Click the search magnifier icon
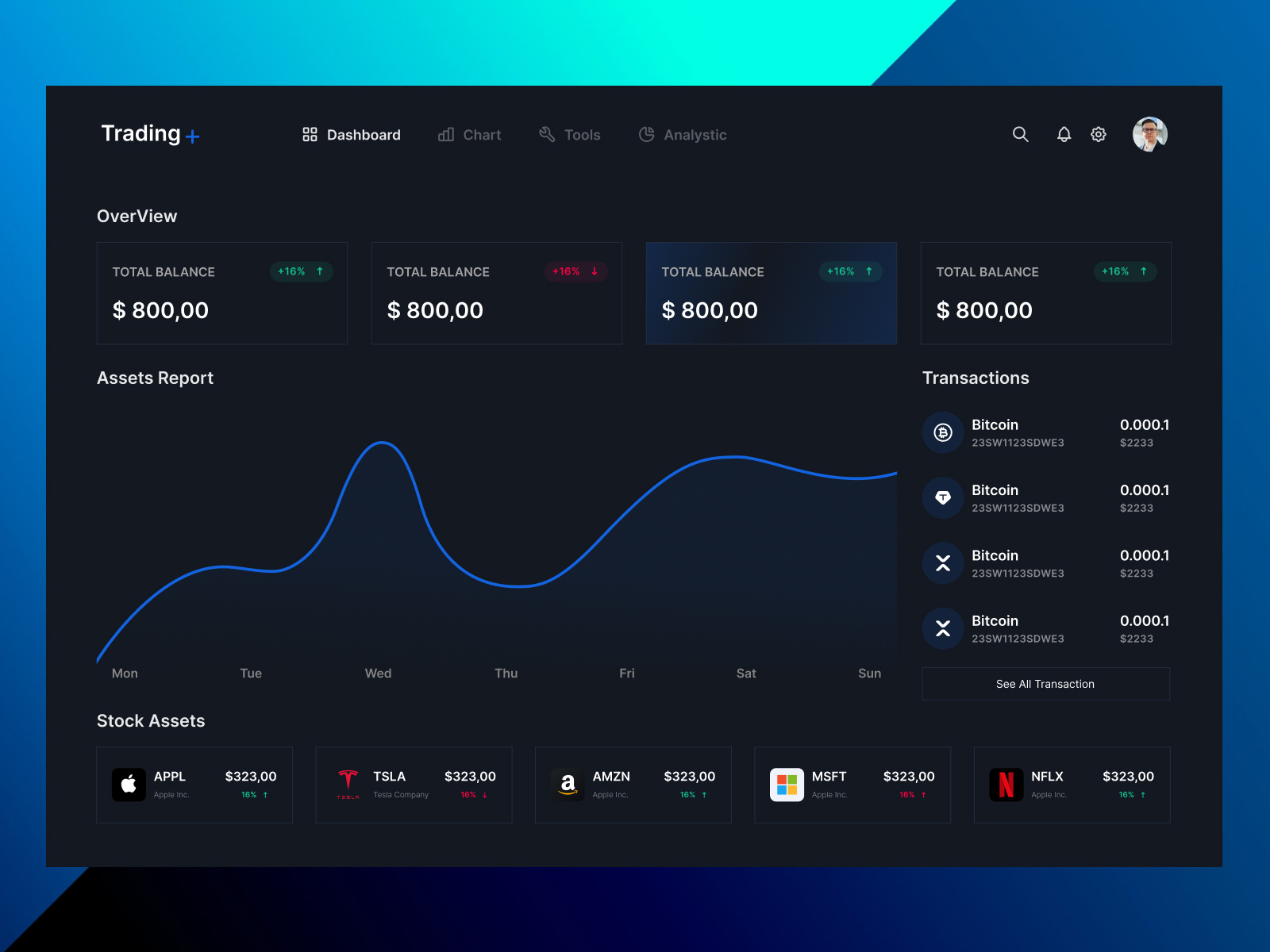 pos(1021,135)
